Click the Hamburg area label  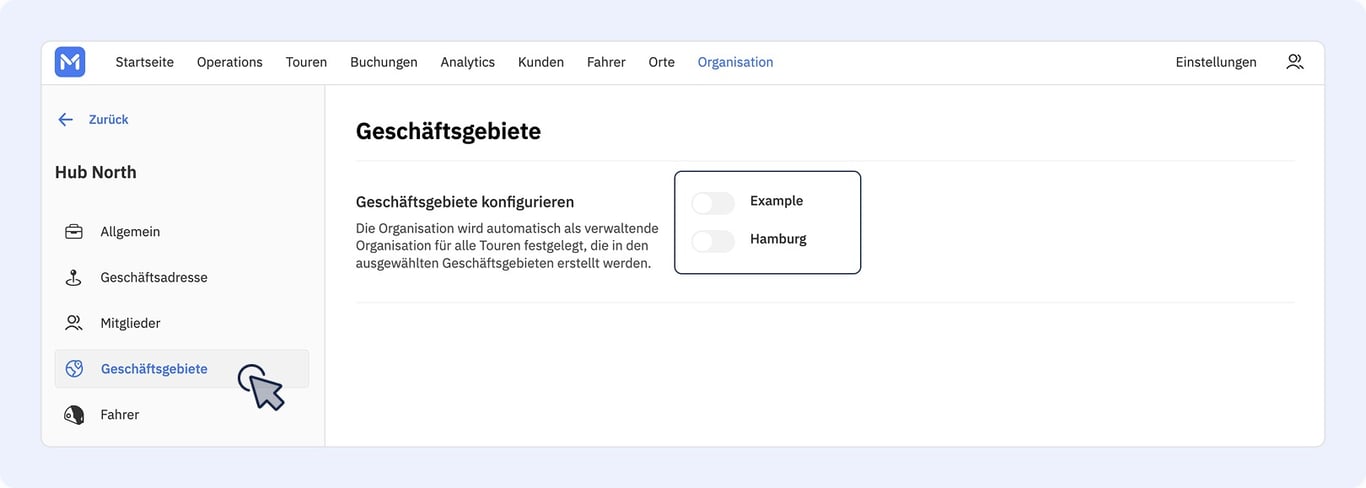(x=778, y=239)
